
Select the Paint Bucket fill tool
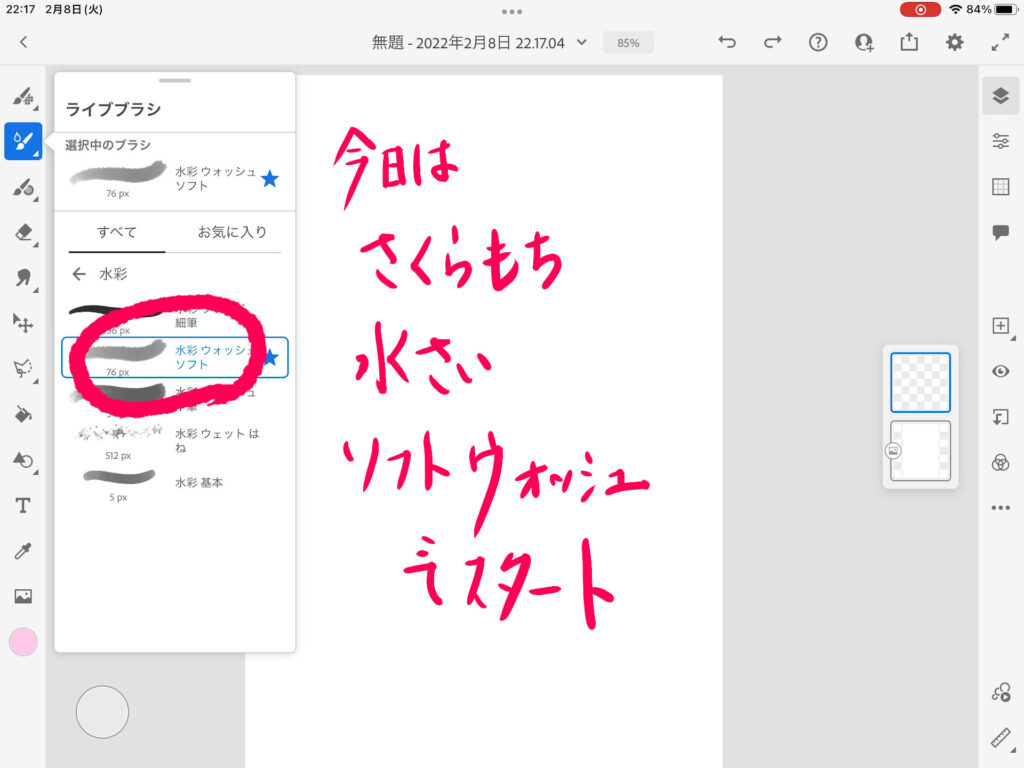tap(23, 414)
